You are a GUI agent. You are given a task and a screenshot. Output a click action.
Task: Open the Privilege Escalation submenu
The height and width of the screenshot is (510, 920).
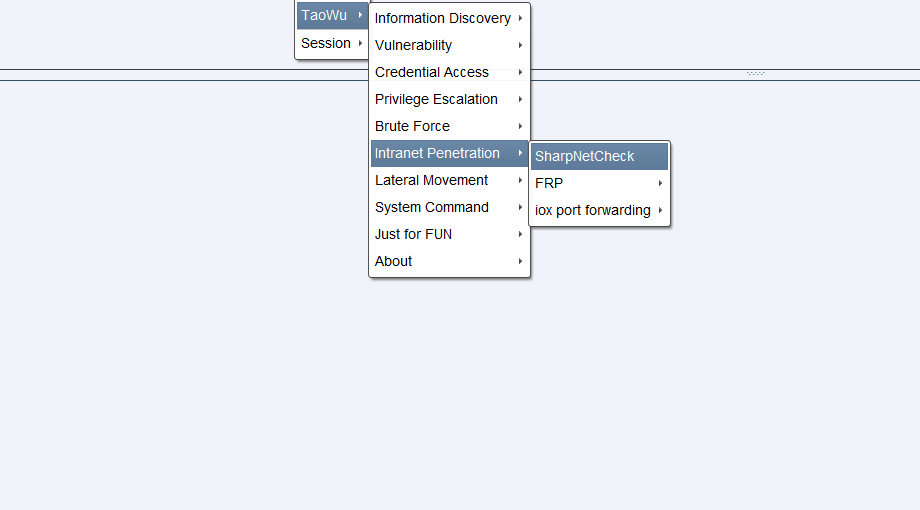coord(436,99)
